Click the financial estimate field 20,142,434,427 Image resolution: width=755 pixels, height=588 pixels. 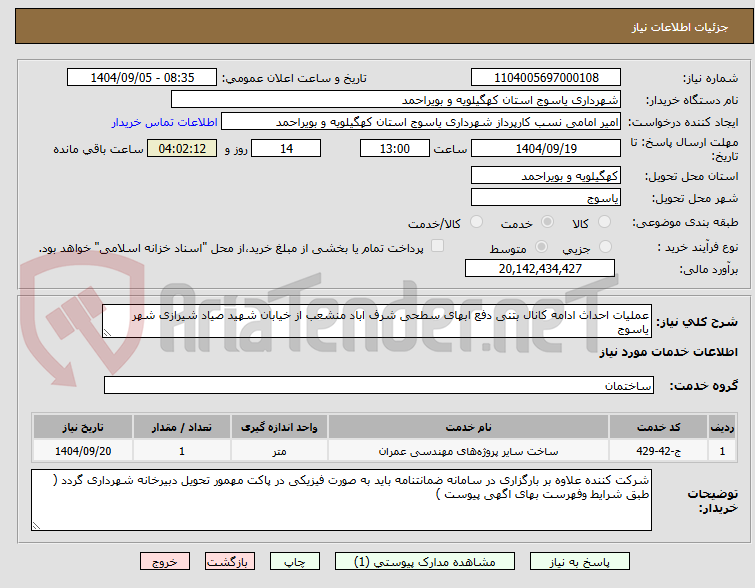(x=540, y=268)
